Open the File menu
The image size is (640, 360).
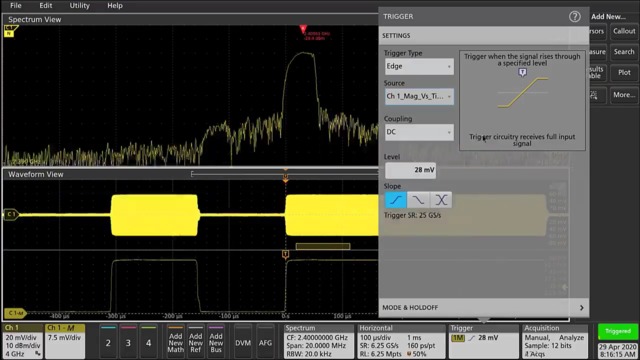tap(16, 5)
